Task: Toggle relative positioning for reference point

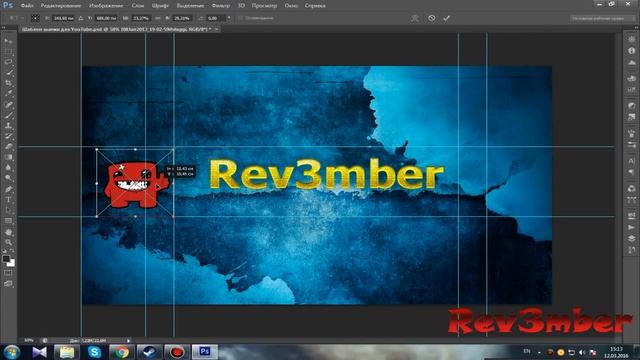Action: pyautogui.click(x=81, y=18)
